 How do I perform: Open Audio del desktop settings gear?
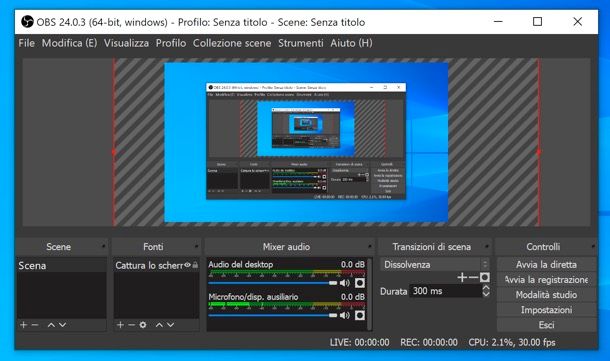(360, 283)
